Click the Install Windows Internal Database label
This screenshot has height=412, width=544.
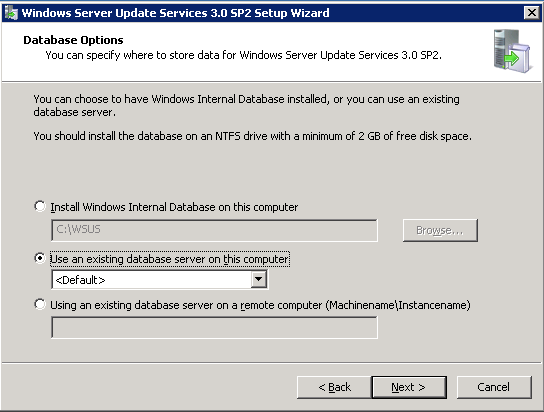pos(174,207)
